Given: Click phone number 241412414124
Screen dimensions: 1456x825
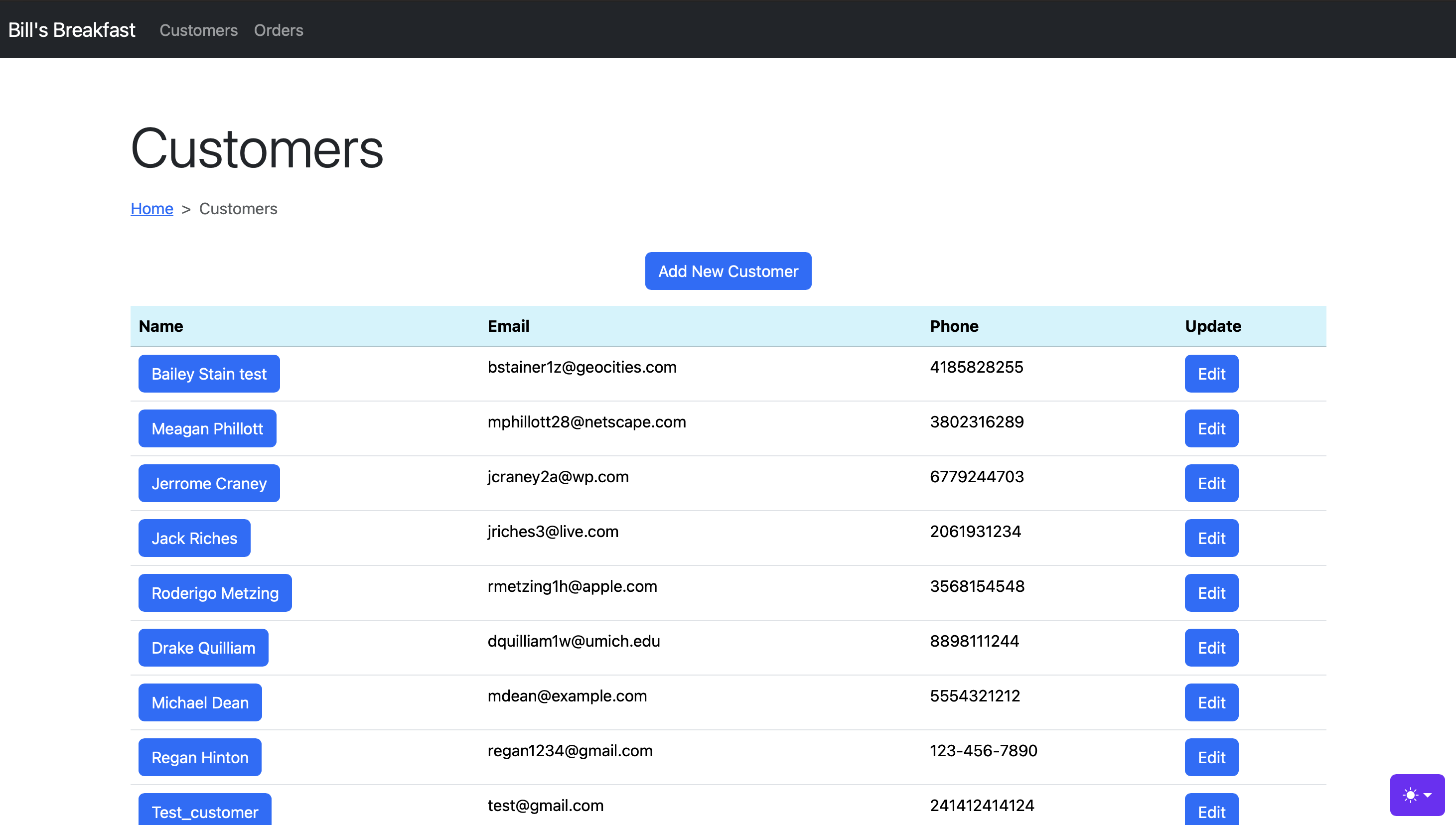Looking at the screenshot, I should tap(982, 806).
